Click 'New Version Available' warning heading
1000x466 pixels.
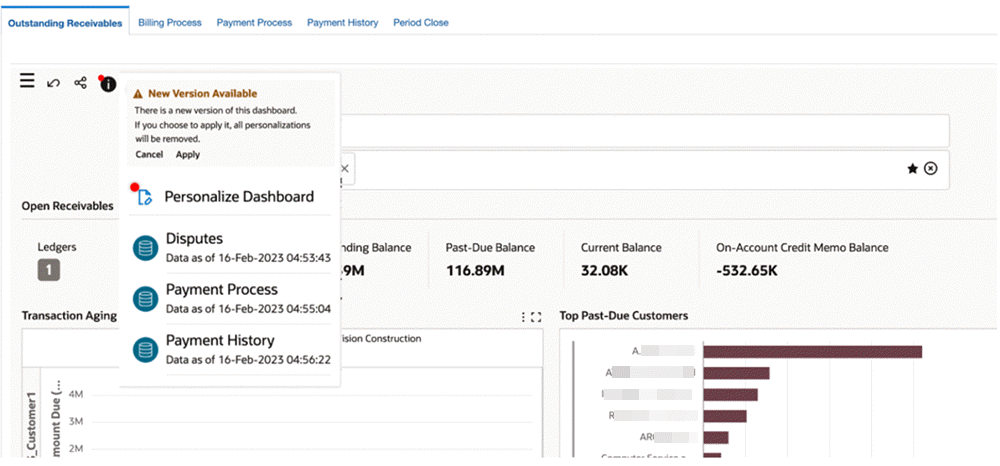pyautogui.click(x=203, y=94)
